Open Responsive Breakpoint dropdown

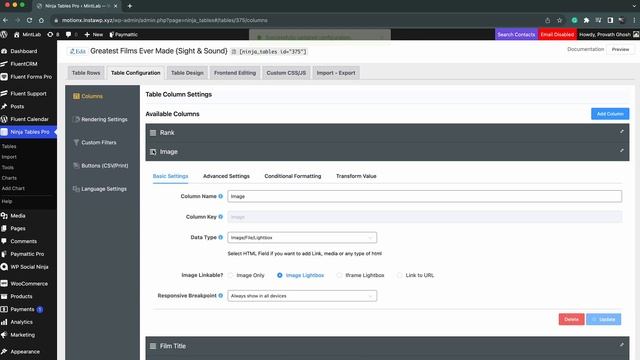[x=302, y=296]
